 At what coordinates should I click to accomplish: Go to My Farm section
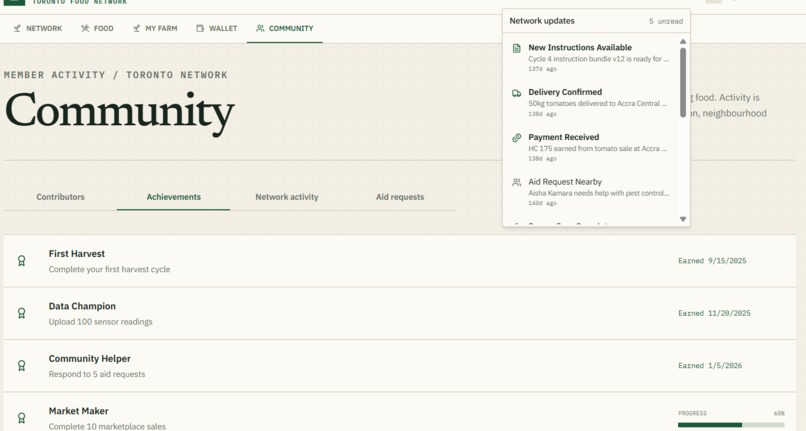155,28
